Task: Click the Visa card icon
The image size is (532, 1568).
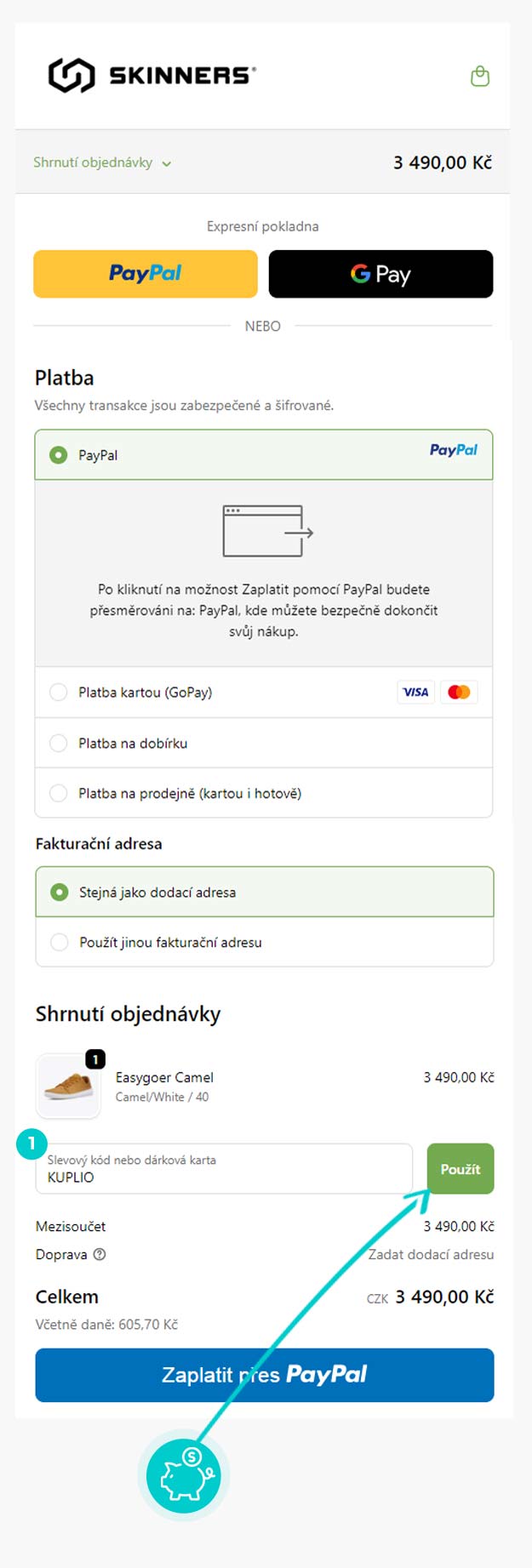Action: [x=415, y=693]
